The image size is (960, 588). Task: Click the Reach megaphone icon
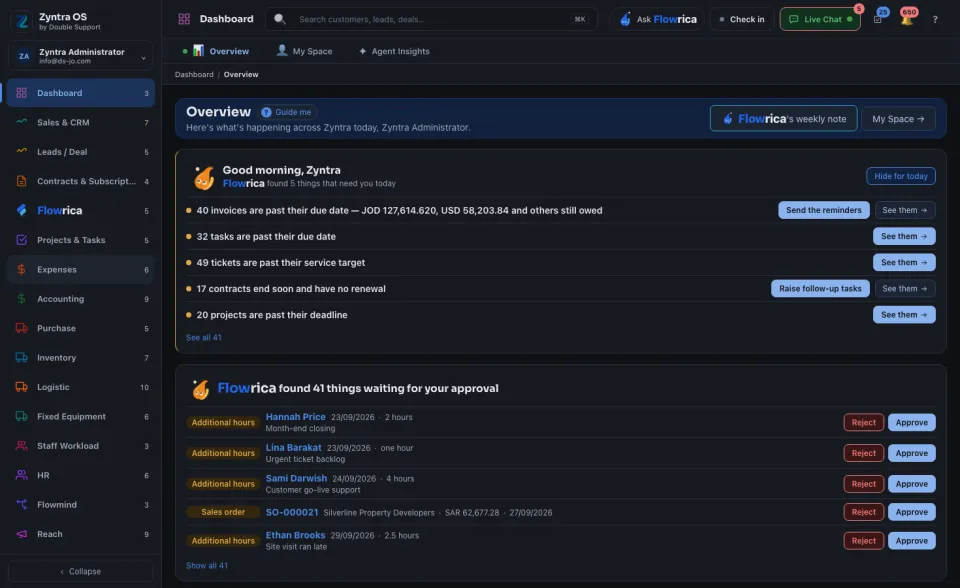[x=21, y=533]
